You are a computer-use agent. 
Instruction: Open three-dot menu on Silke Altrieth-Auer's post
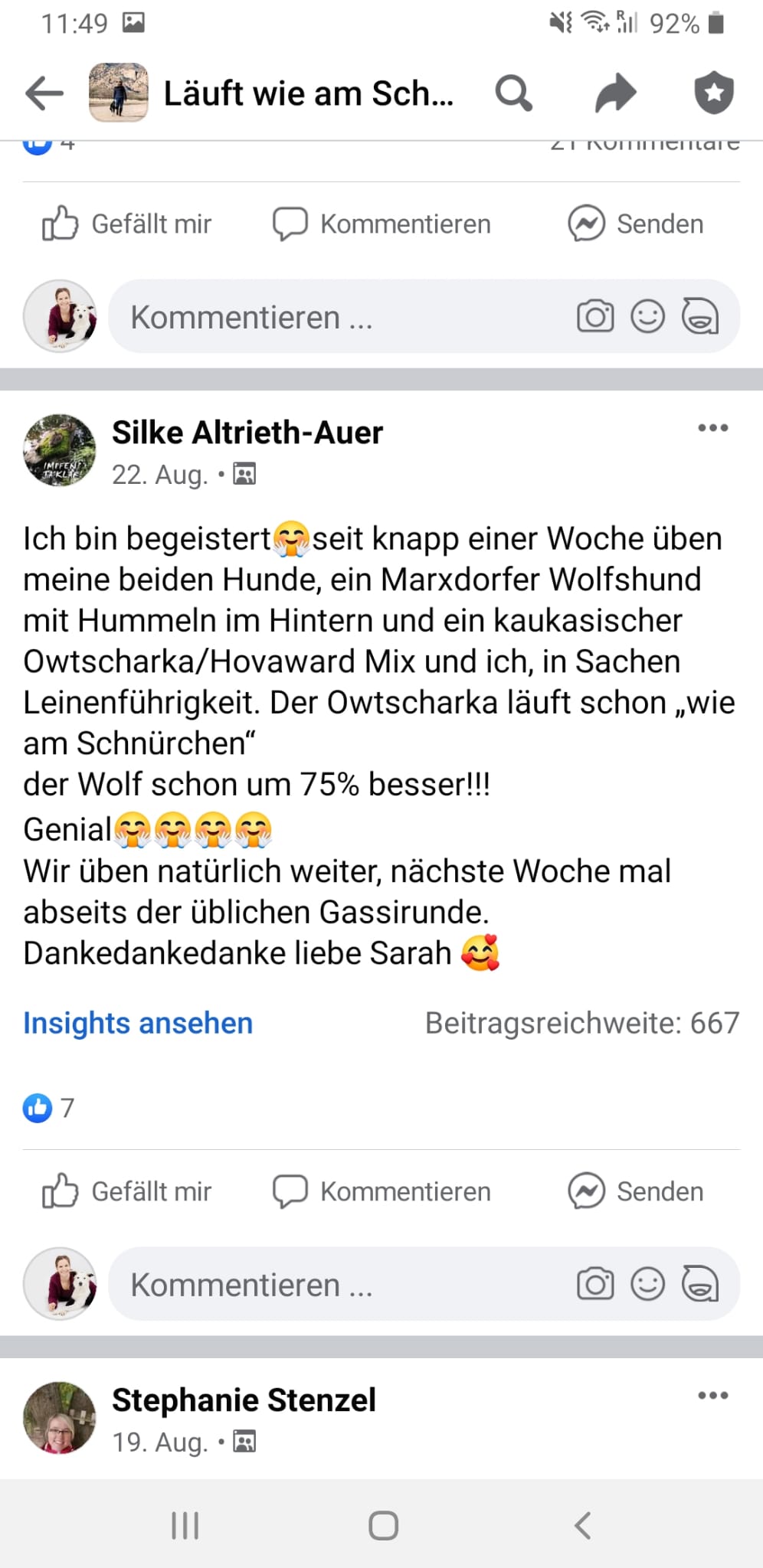712,428
